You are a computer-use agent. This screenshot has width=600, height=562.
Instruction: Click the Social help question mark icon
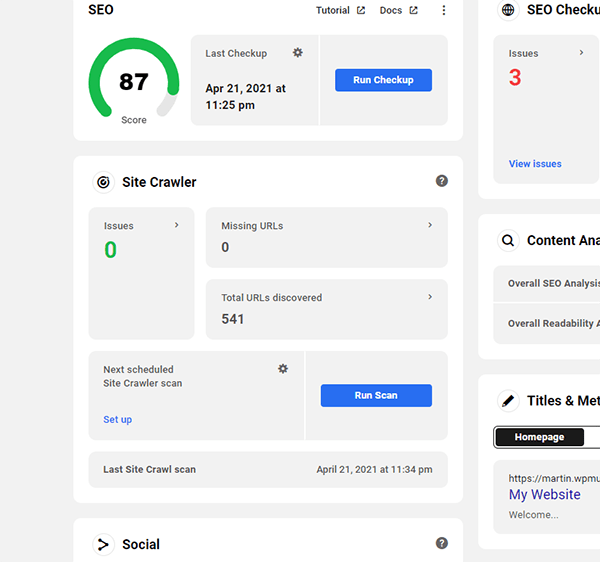(442, 543)
